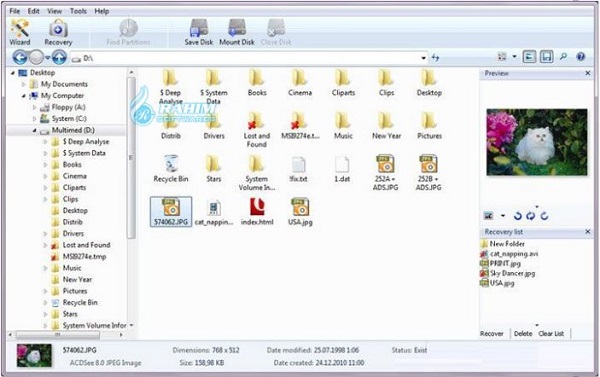The height and width of the screenshot is (377, 600).
Task: Rotate preview image counterclockwise
Action: [x=517, y=216]
